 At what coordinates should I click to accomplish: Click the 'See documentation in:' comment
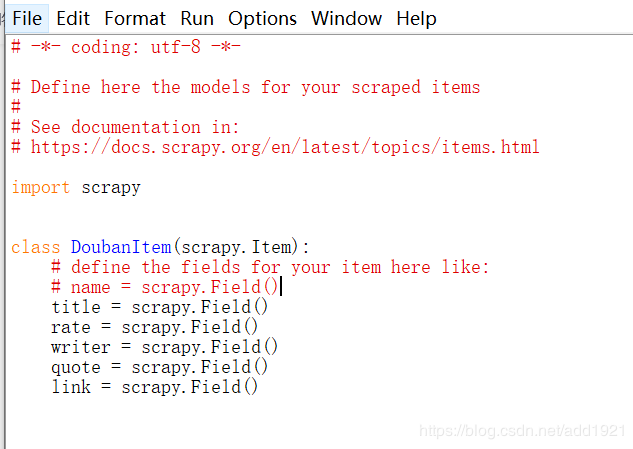tap(125, 127)
